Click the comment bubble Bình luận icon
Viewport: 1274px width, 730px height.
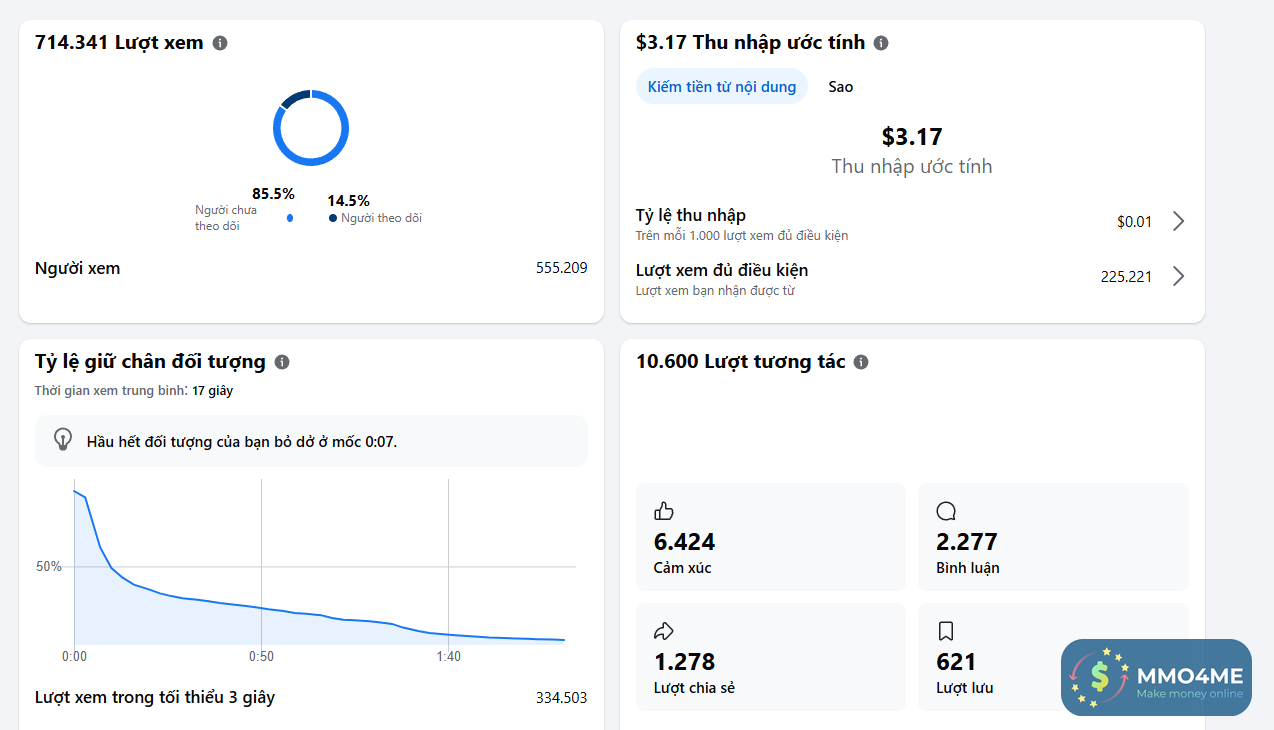pyautogui.click(x=946, y=511)
